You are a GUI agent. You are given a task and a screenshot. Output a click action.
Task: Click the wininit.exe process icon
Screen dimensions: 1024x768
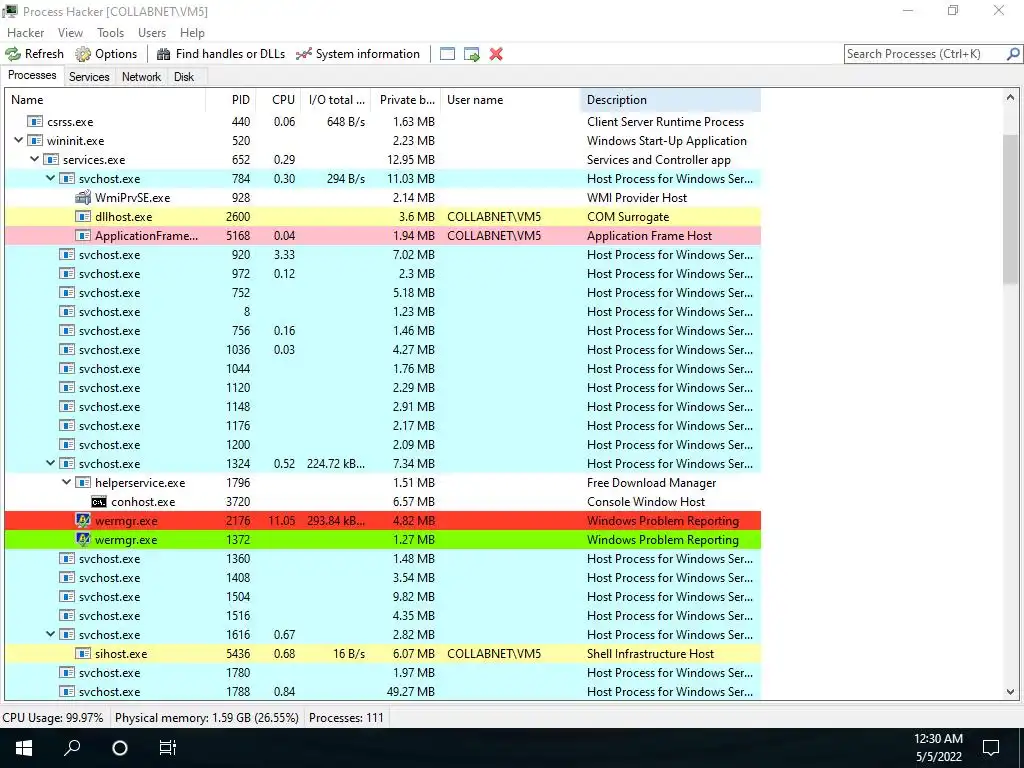(35, 140)
